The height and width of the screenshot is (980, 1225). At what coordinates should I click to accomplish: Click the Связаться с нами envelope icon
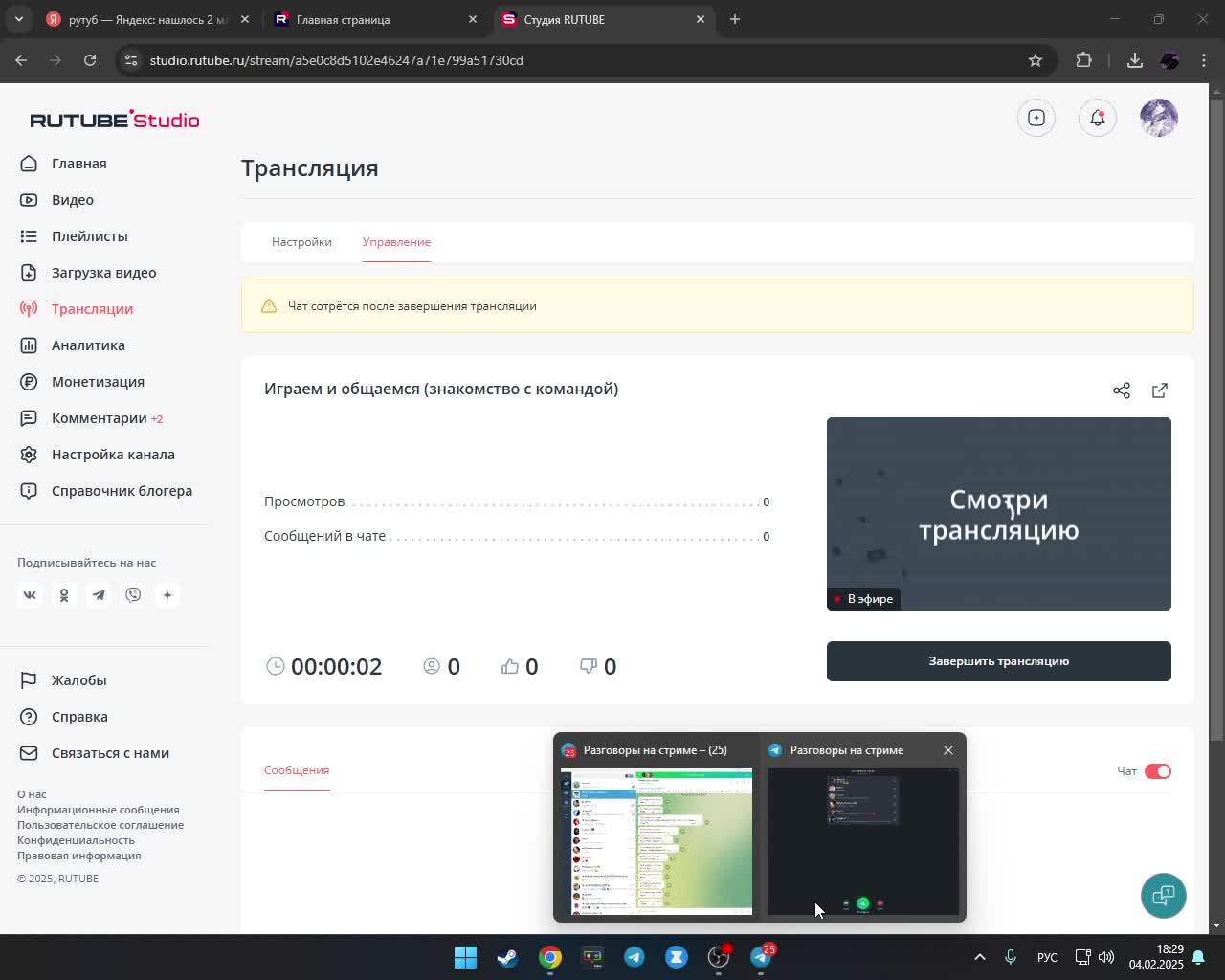coord(30,753)
